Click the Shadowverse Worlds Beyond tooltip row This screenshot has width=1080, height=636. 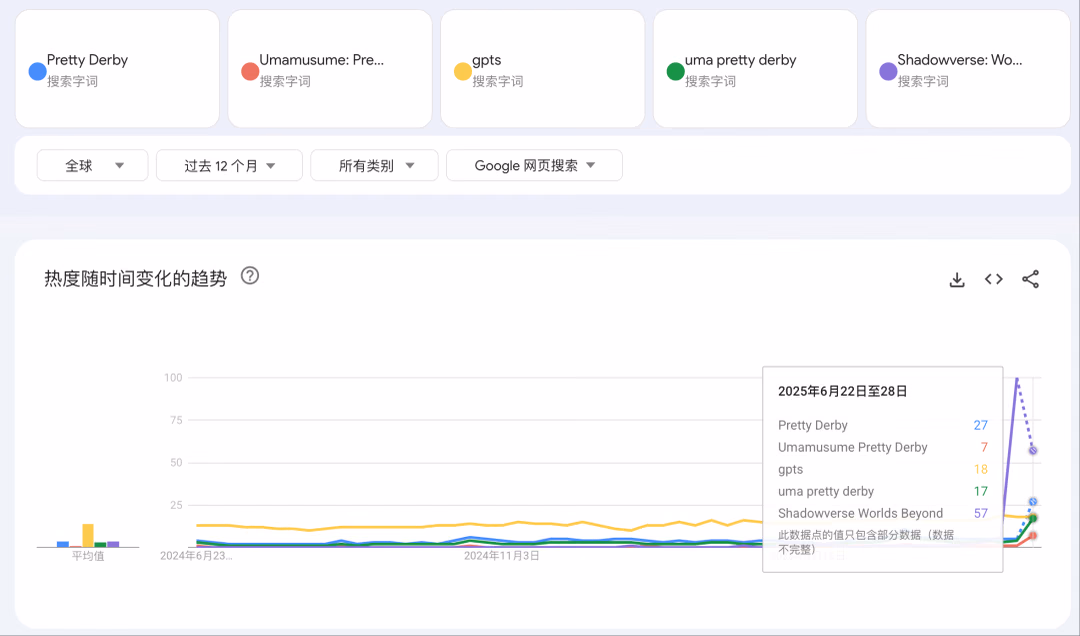point(883,513)
